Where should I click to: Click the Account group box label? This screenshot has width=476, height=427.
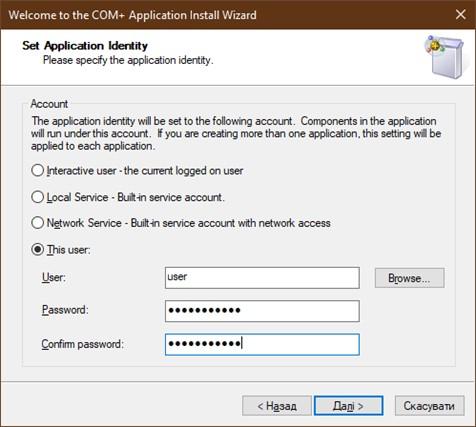(x=49, y=104)
